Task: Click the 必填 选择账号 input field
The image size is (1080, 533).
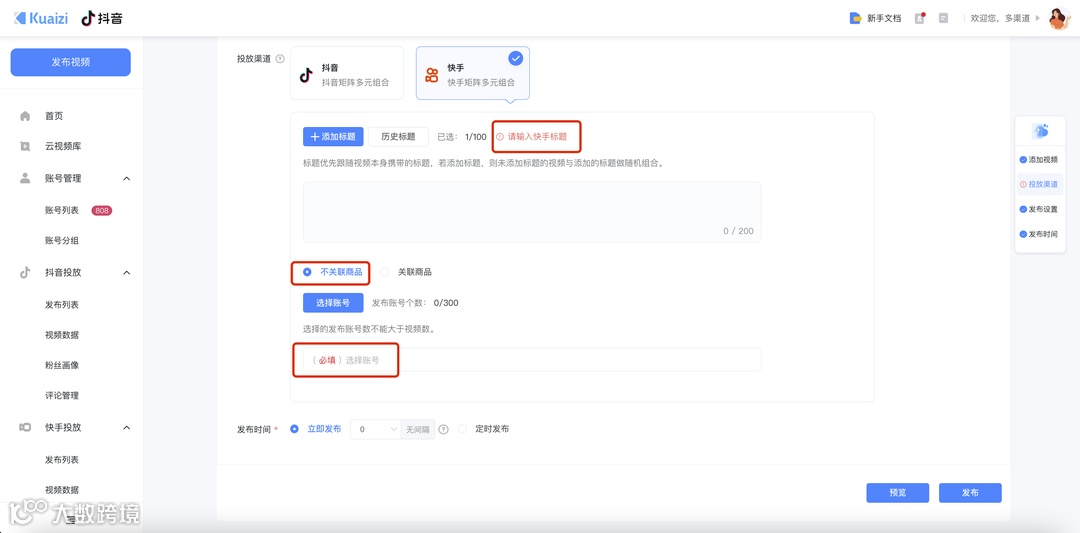Action: (532, 359)
